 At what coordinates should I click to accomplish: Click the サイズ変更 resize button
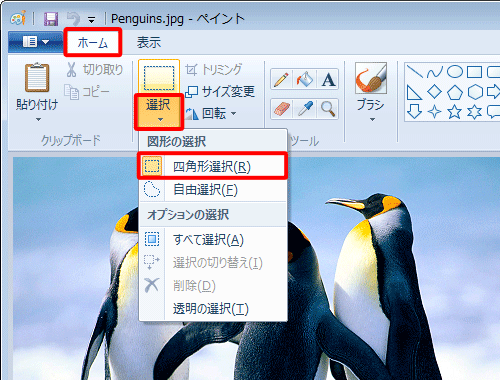pyautogui.click(x=220, y=91)
